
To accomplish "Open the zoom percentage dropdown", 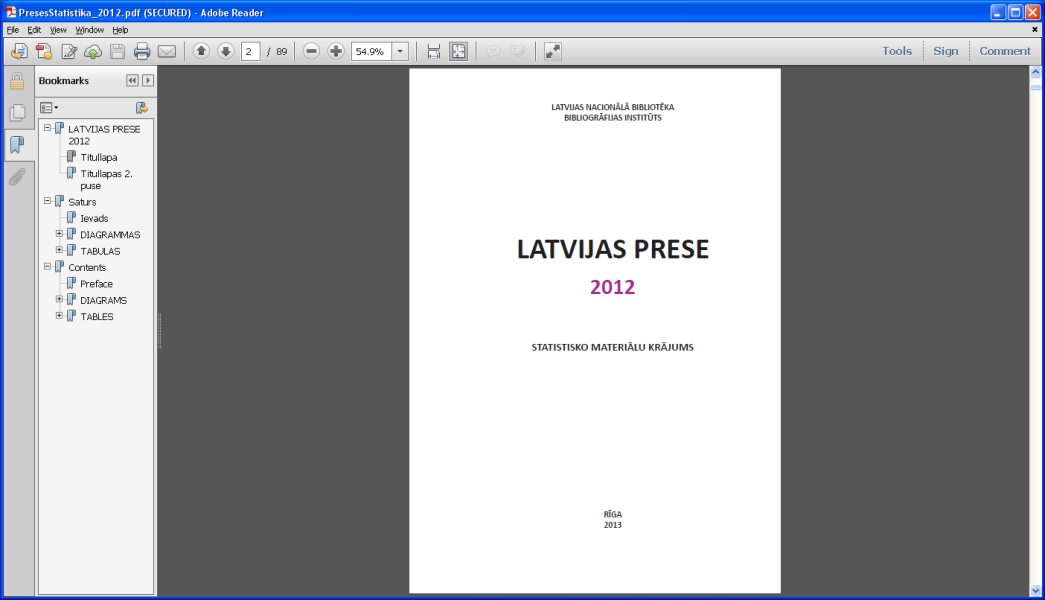I will (x=400, y=51).
